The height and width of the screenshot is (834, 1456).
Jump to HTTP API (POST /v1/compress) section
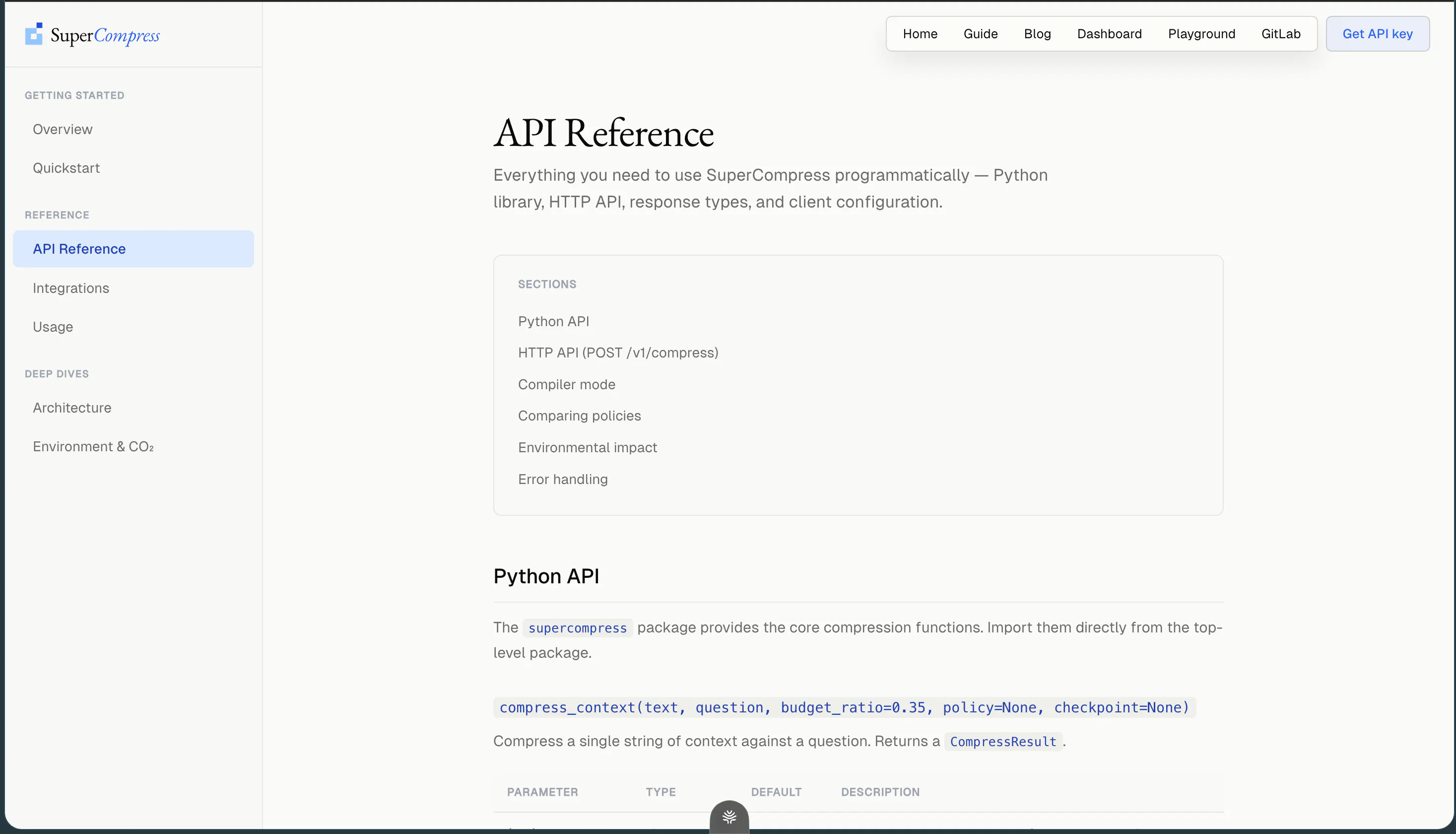pyautogui.click(x=618, y=353)
